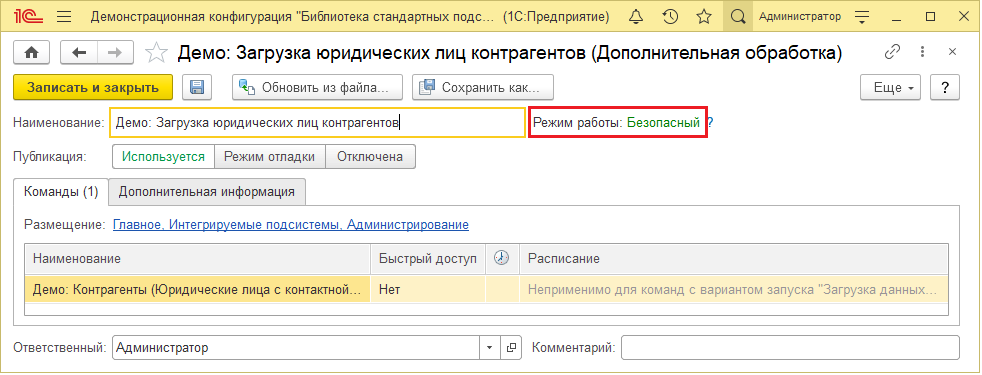Screen dimensions: 982x375
Task: Navigate back with left arrow
Action: [80, 53]
